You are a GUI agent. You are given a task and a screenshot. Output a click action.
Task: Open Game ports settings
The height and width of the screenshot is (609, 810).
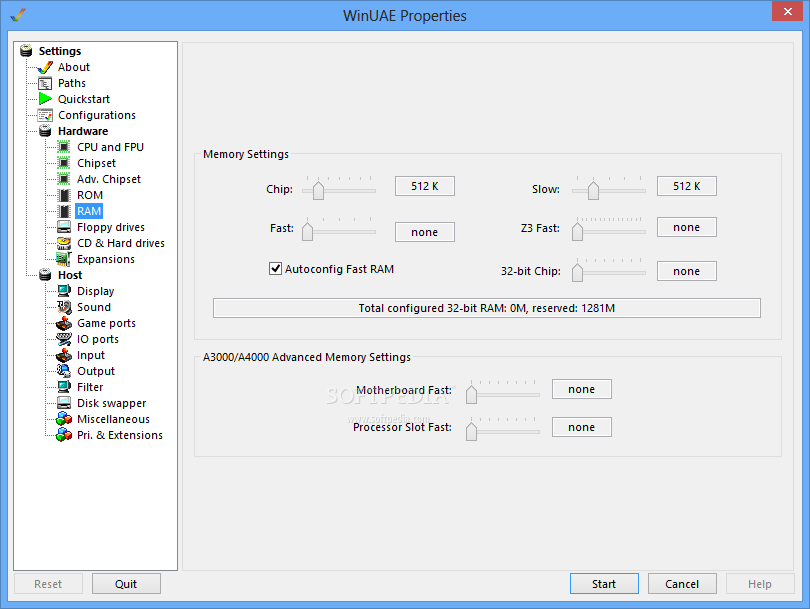pyautogui.click(x=106, y=323)
